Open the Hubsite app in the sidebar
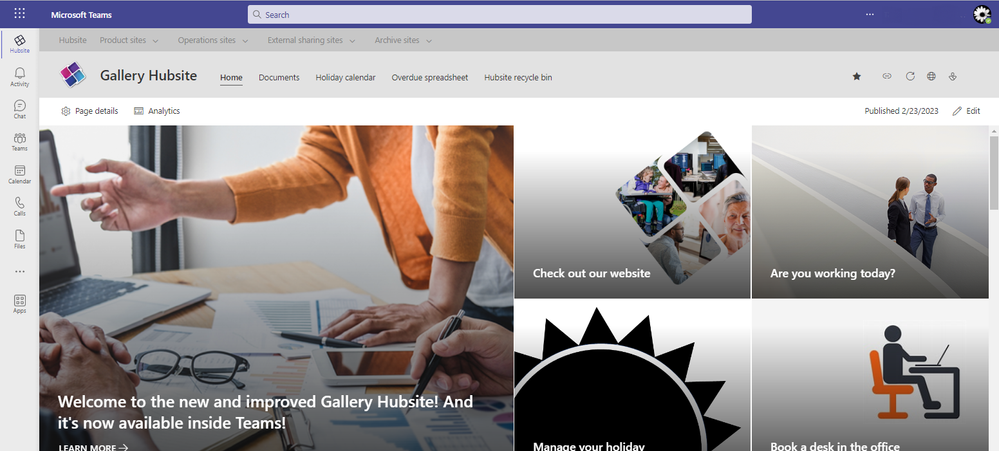The image size is (999, 451). pos(20,44)
